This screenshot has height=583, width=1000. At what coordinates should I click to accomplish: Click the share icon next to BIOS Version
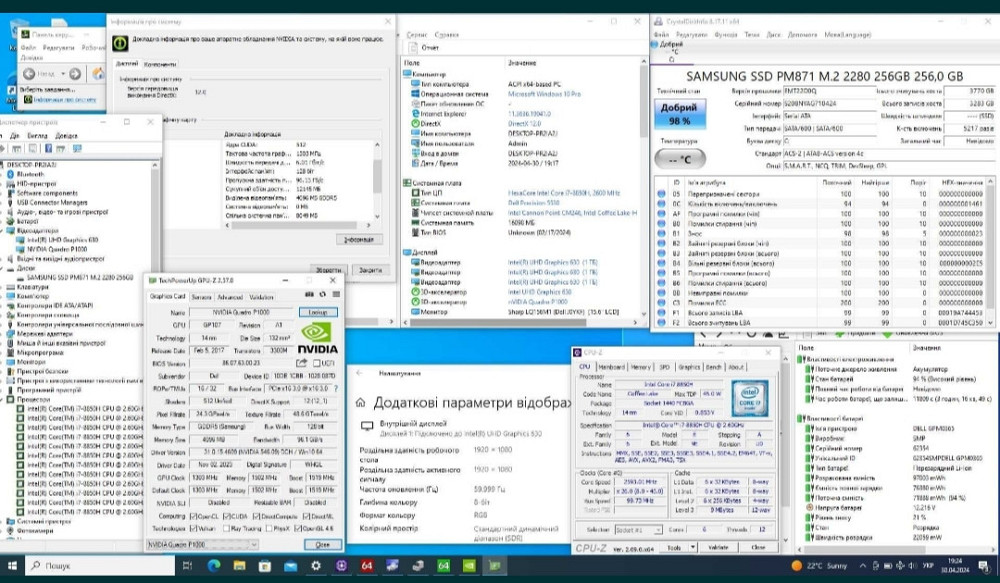(301, 363)
